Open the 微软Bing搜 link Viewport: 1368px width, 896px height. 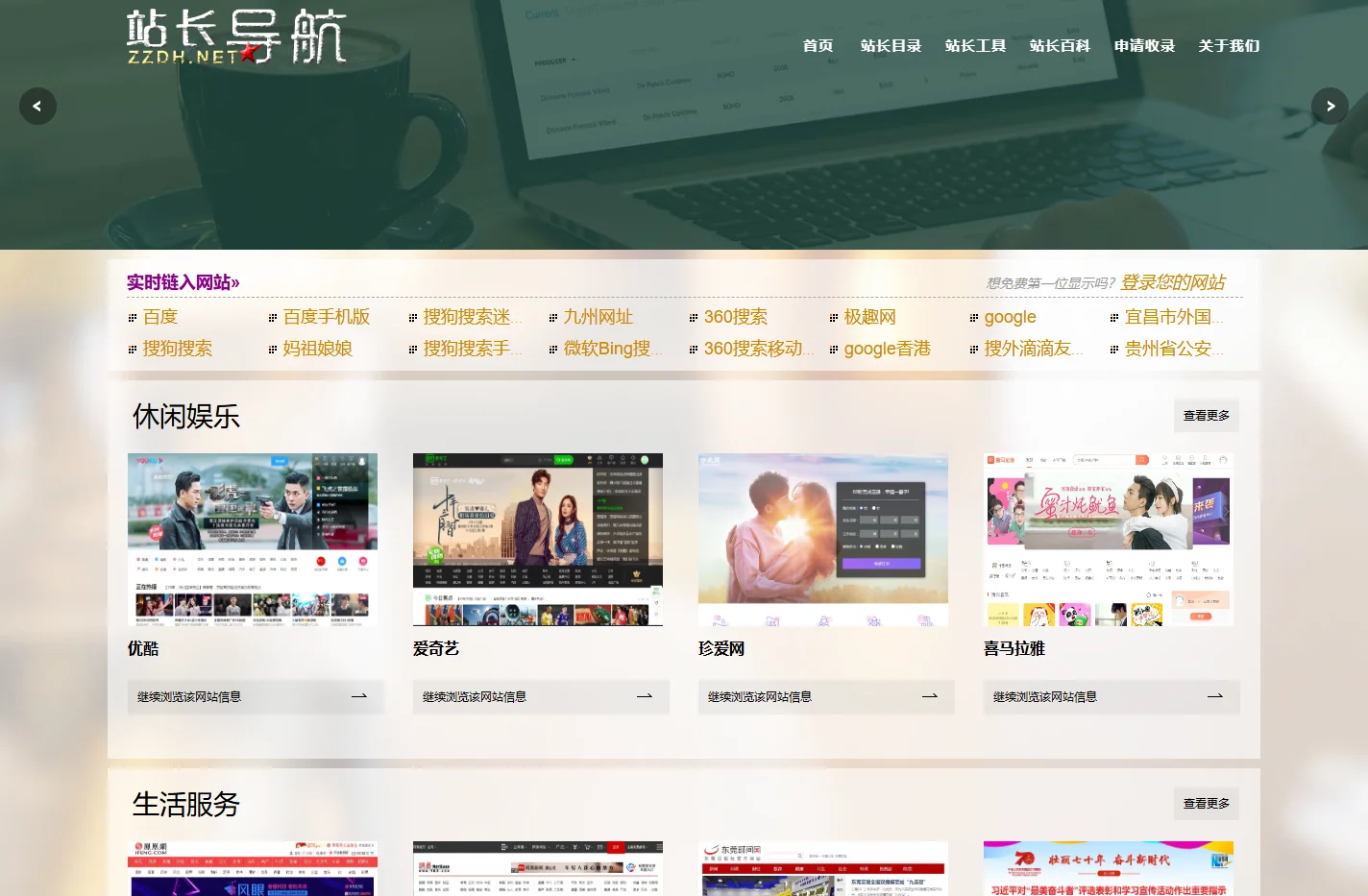pyautogui.click(x=613, y=349)
